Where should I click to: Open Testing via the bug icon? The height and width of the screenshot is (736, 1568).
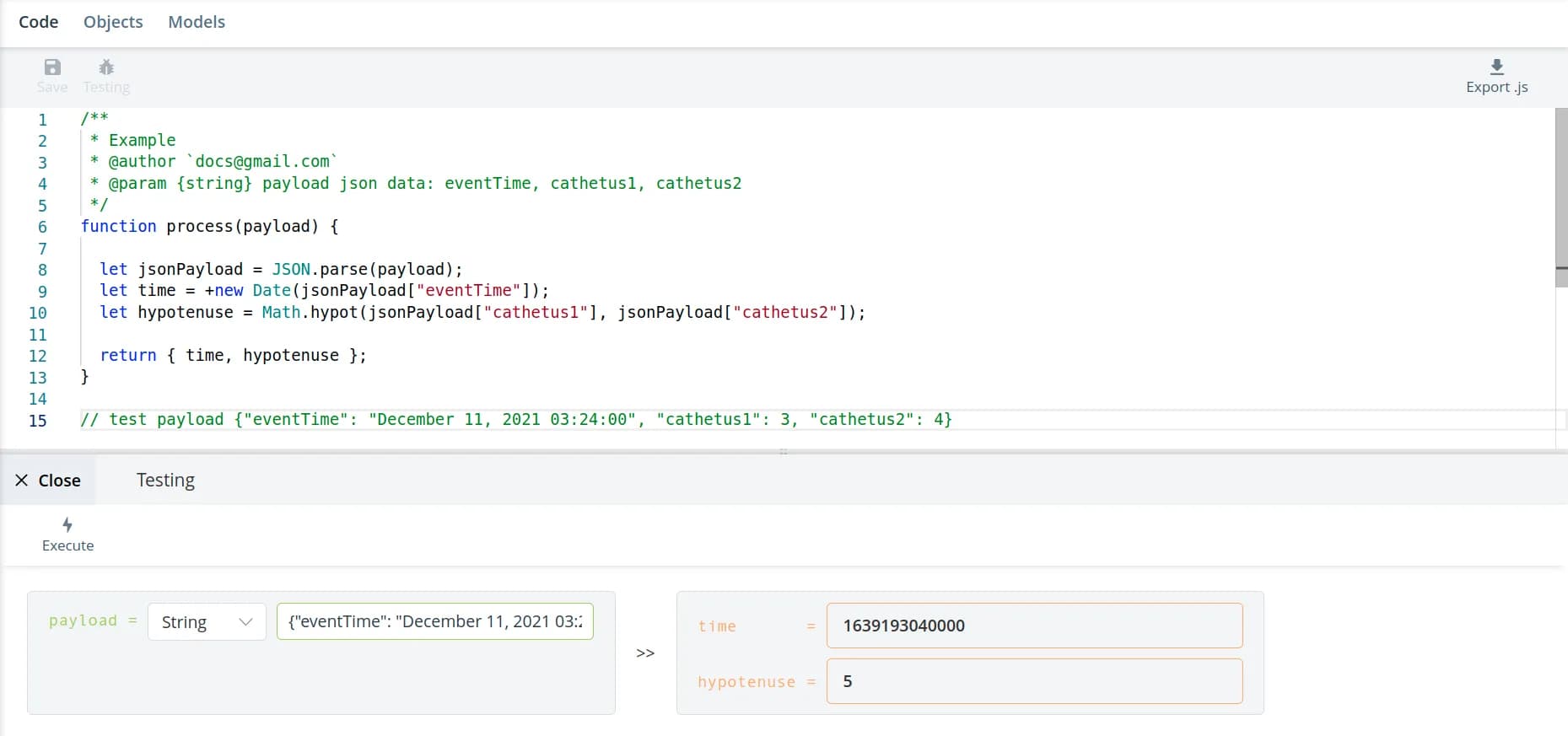[106, 67]
